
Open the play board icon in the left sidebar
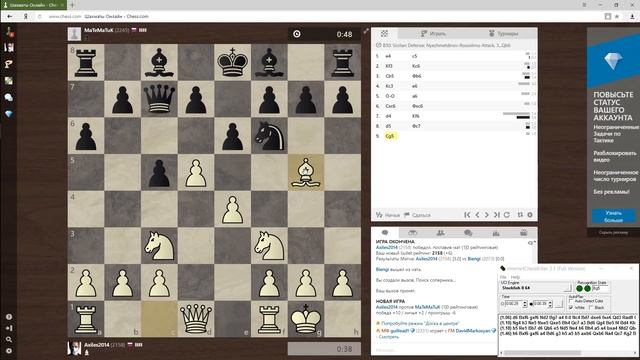[x=9, y=48]
